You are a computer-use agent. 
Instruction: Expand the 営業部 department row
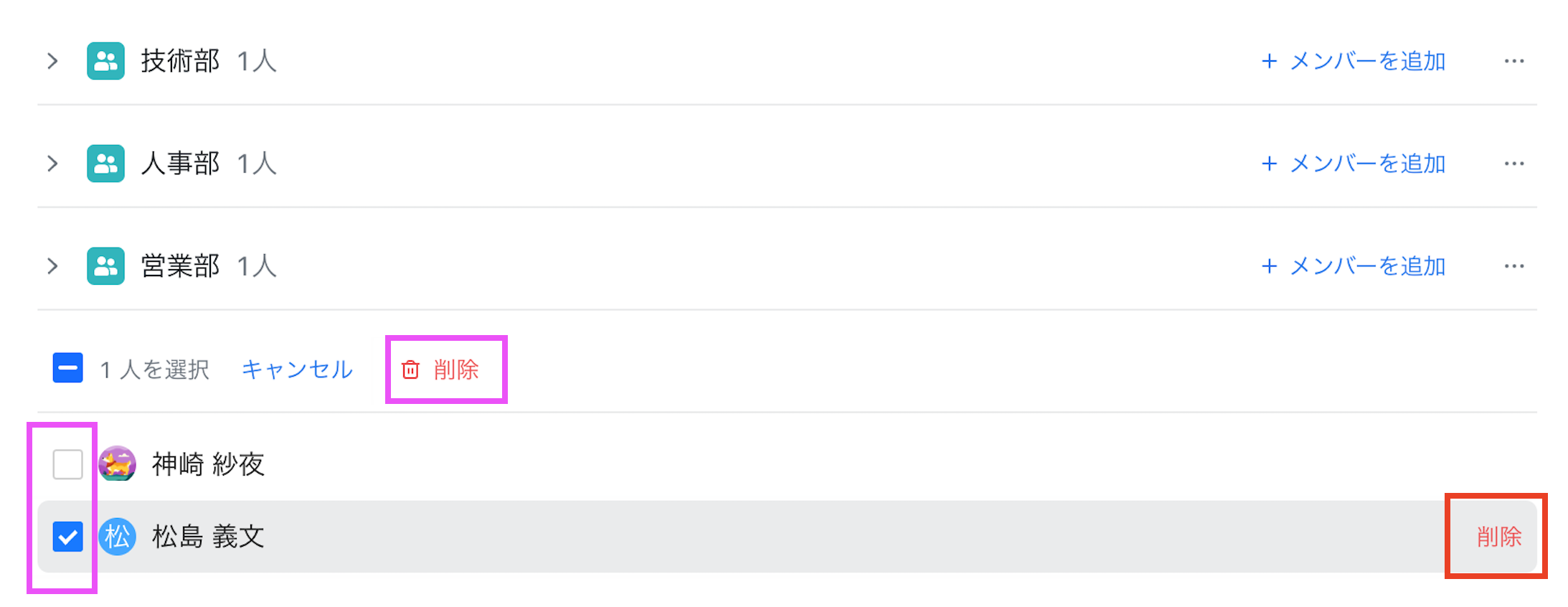[x=52, y=266]
